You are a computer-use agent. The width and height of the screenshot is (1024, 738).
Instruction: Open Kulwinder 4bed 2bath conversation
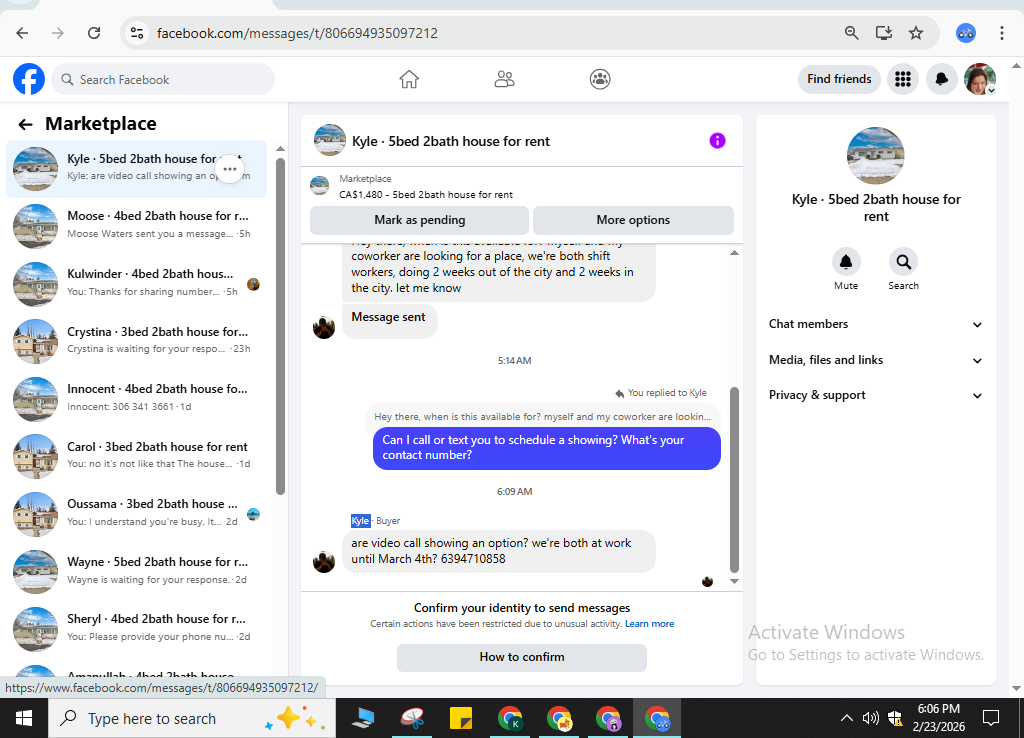(x=136, y=283)
